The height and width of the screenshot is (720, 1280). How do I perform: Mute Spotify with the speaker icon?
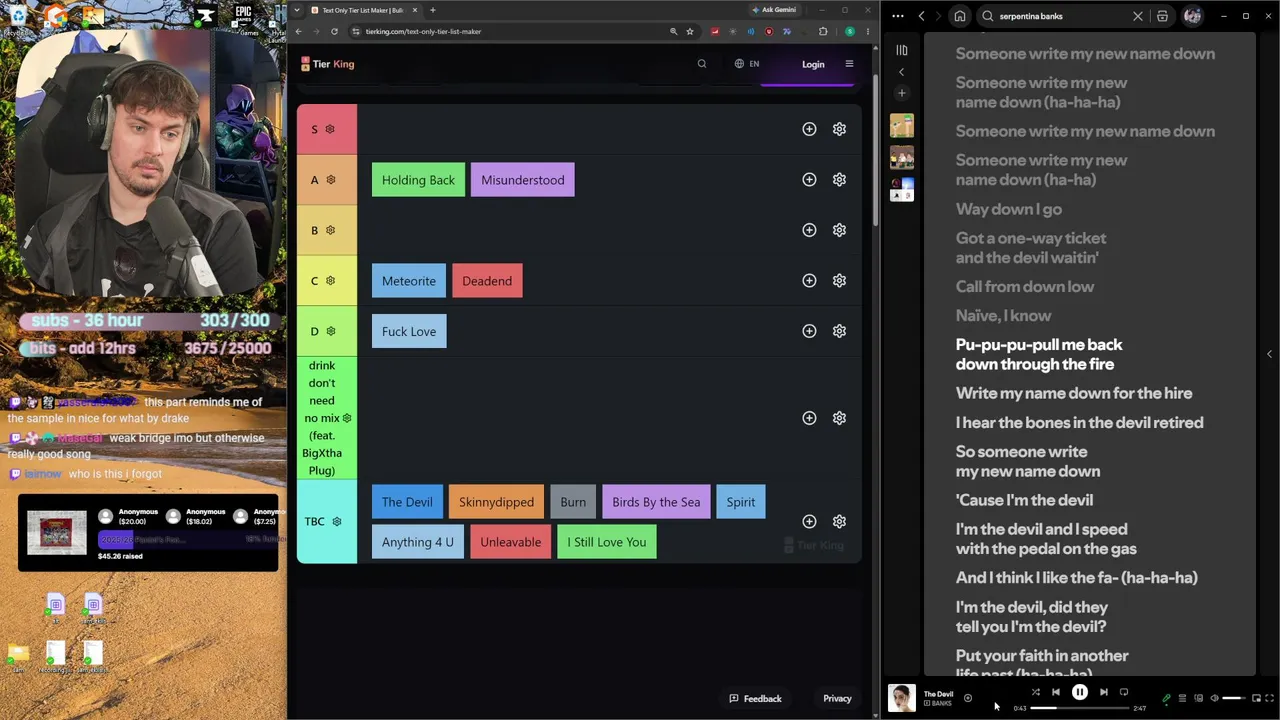click(1214, 698)
